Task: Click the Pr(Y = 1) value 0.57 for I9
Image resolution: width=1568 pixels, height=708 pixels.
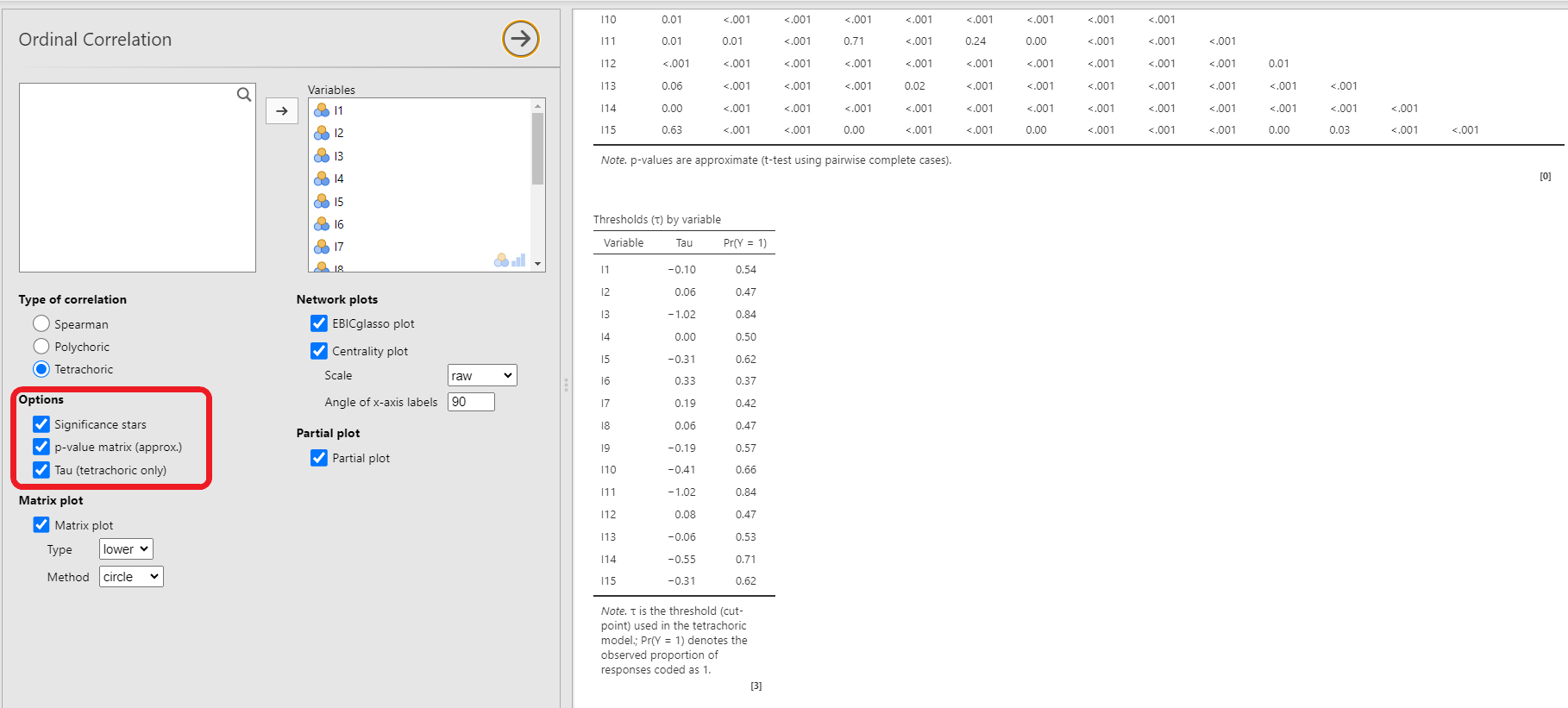Action: pos(746,448)
